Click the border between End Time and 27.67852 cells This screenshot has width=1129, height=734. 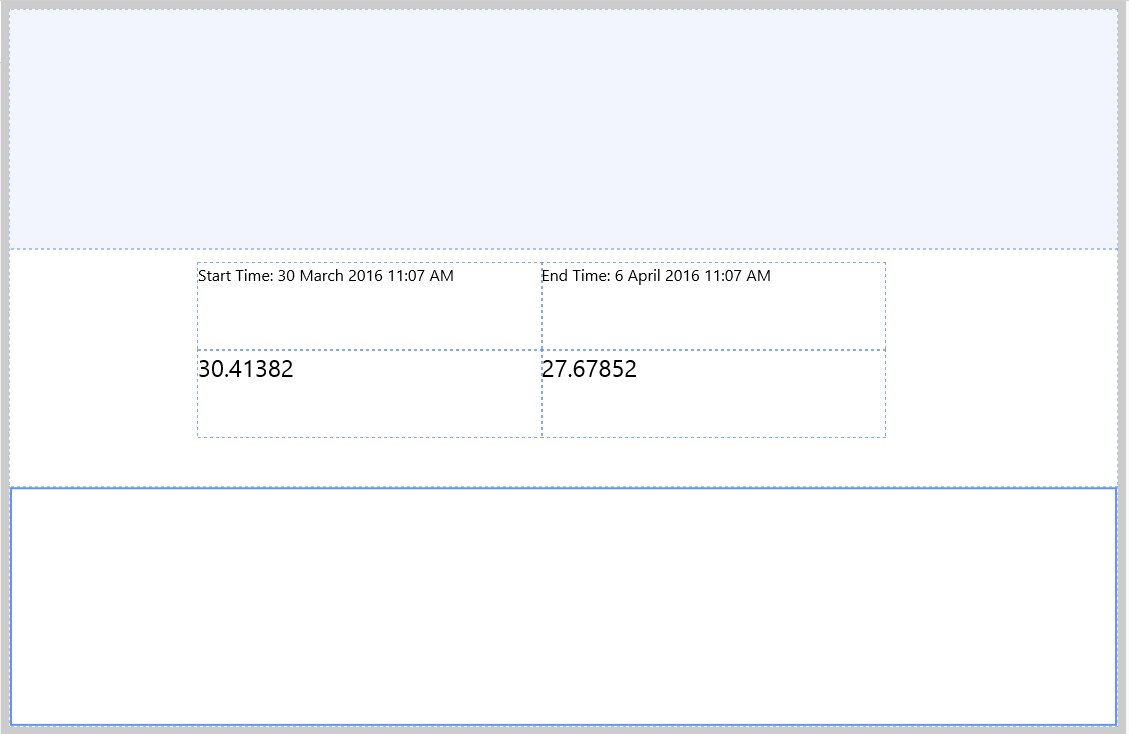click(x=713, y=350)
